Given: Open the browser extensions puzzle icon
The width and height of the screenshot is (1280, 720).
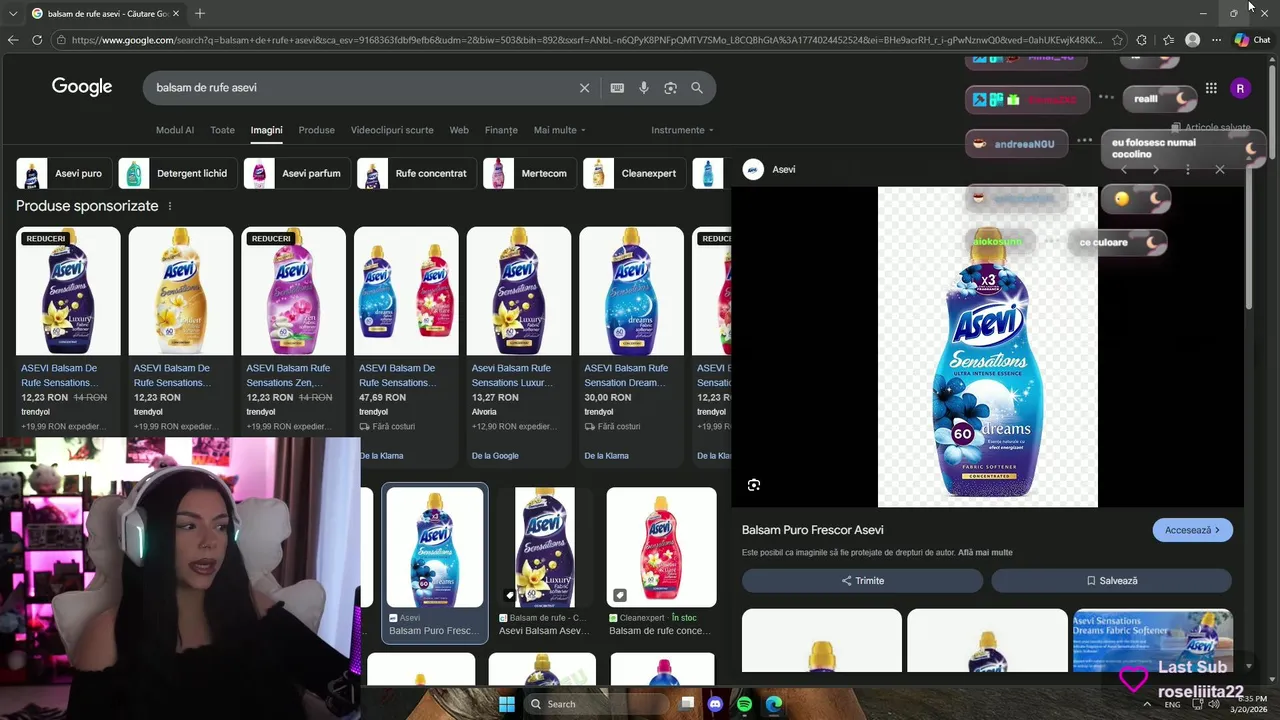Looking at the screenshot, I should 1142,40.
